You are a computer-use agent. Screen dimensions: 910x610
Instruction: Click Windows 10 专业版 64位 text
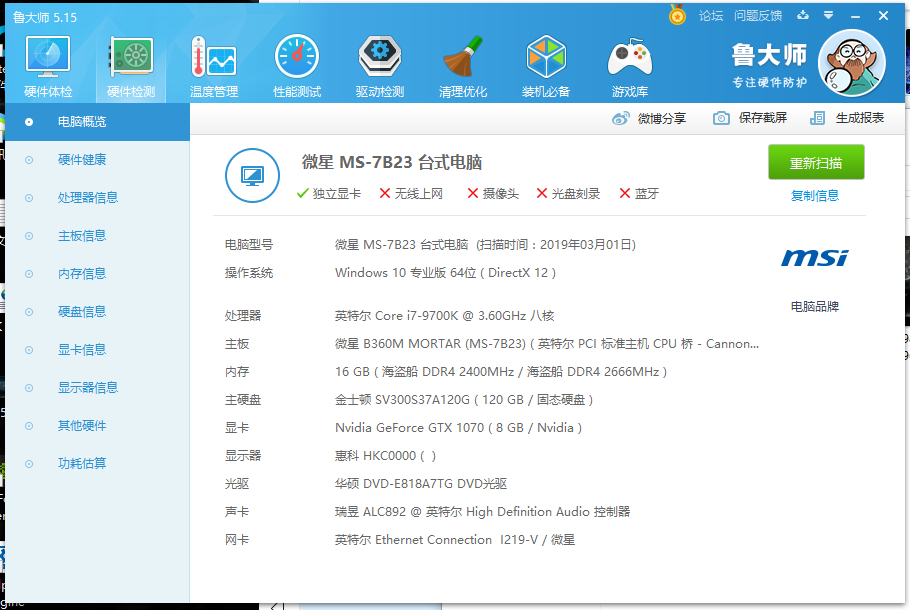point(445,273)
